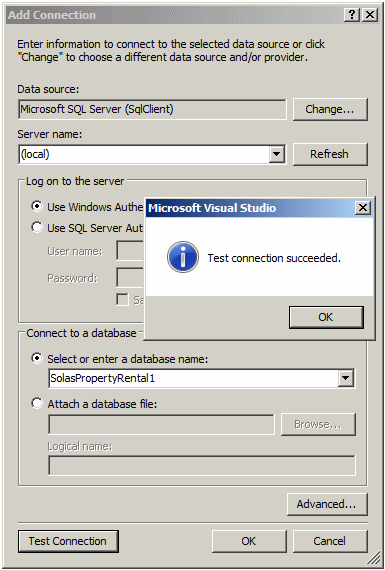Viewport: 385px width, 570px height.
Task: Click OK at the bottom of Add Connection dialog
Action: click(249, 541)
